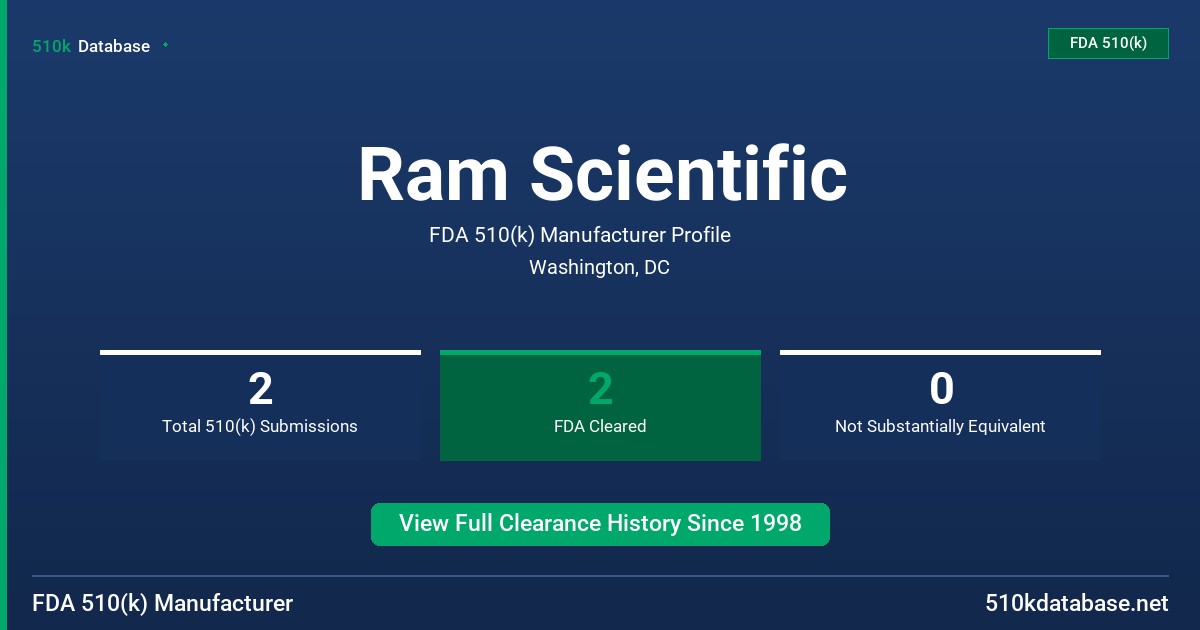This screenshot has height=630, width=1200.
Task: Open the Not Substantially Equivalent card
Action: coord(940,405)
